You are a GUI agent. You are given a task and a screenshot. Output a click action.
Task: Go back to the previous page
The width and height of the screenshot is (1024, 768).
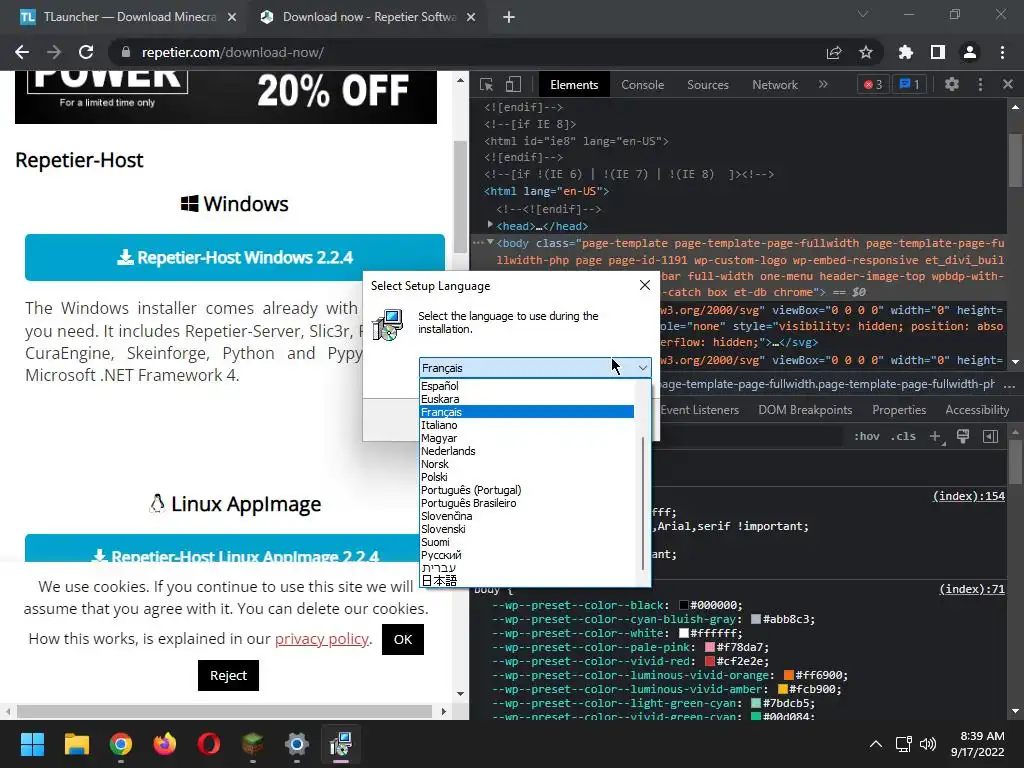pyautogui.click(x=22, y=52)
